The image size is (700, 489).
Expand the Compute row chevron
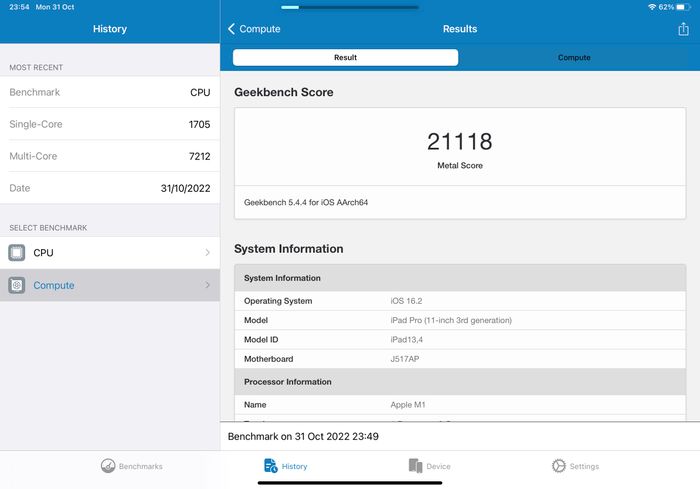(x=208, y=285)
